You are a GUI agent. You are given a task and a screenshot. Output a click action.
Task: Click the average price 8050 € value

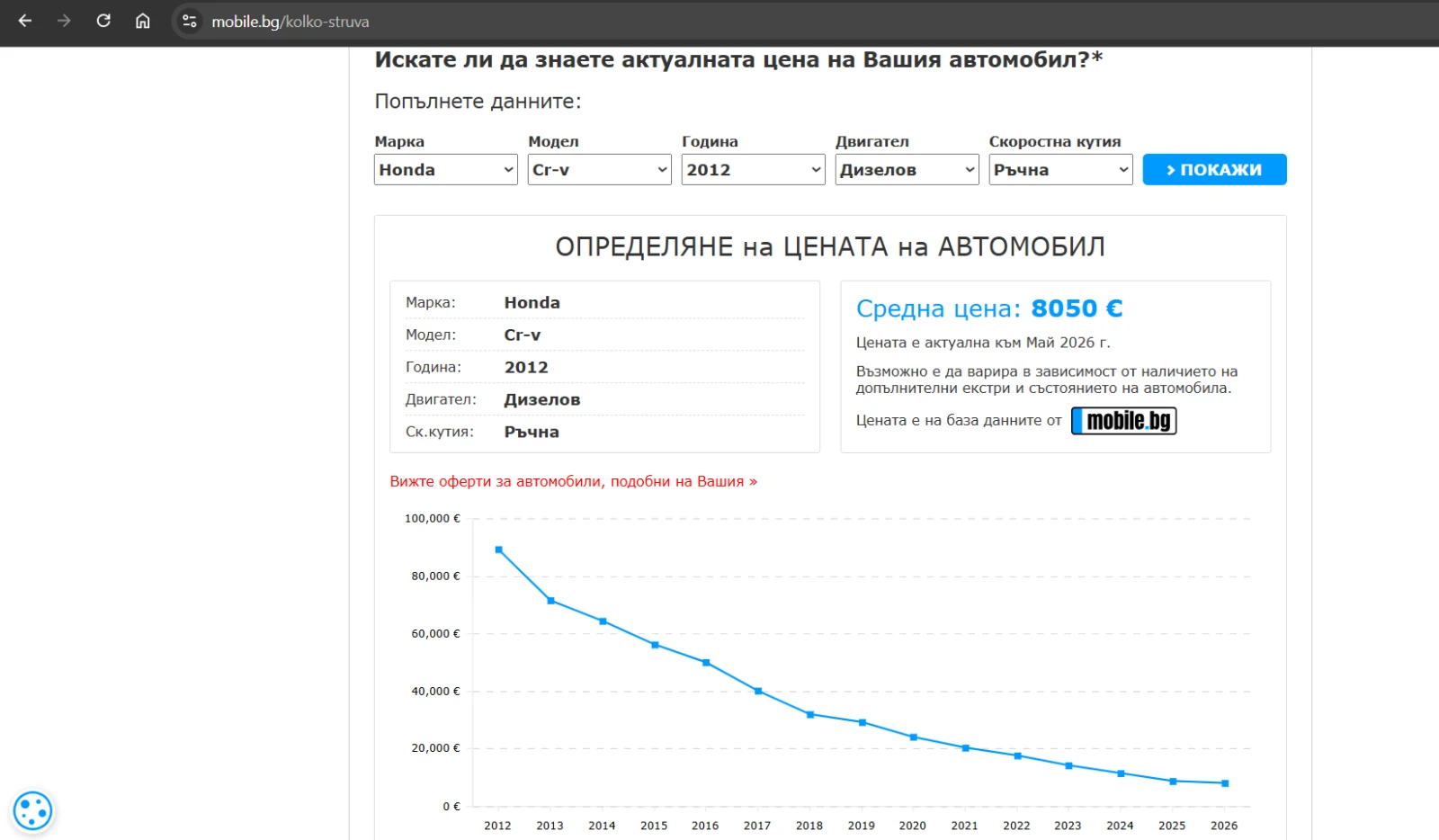click(1077, 308)
